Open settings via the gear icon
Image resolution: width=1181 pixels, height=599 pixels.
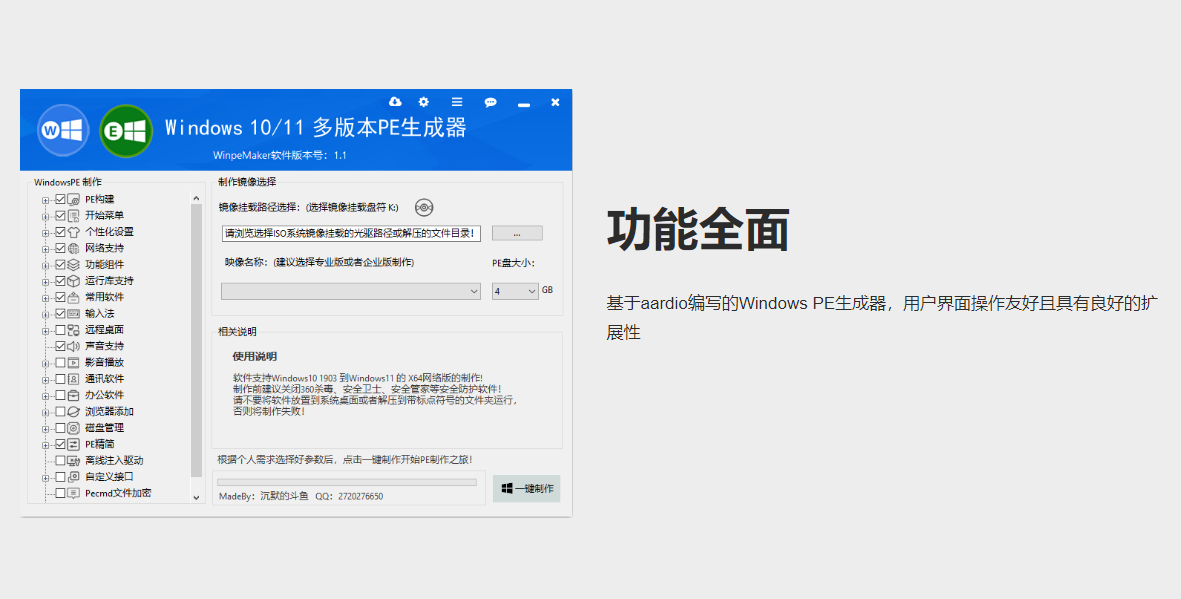tap(424, 102)
